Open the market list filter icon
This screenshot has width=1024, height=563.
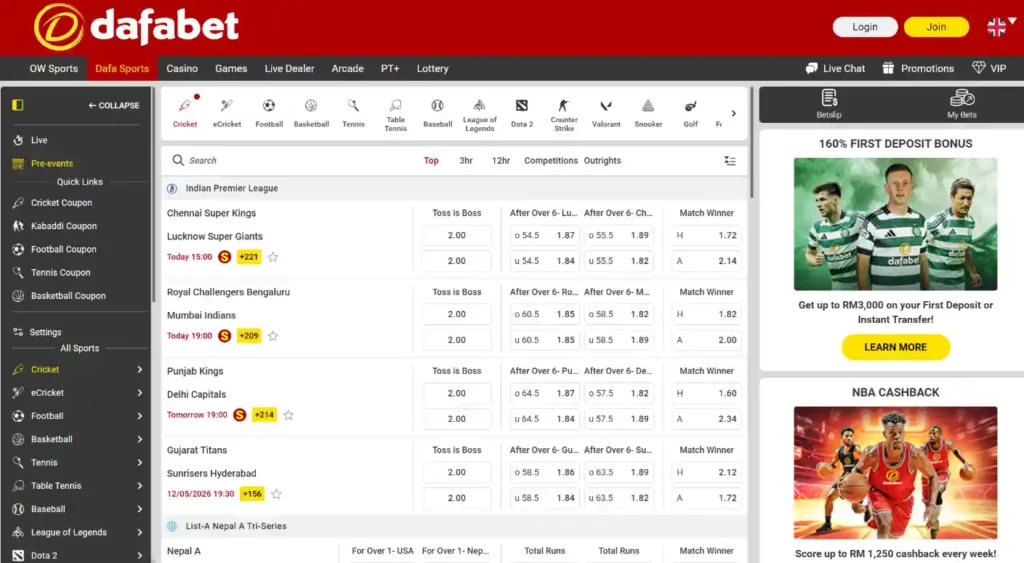coord(730,161)
